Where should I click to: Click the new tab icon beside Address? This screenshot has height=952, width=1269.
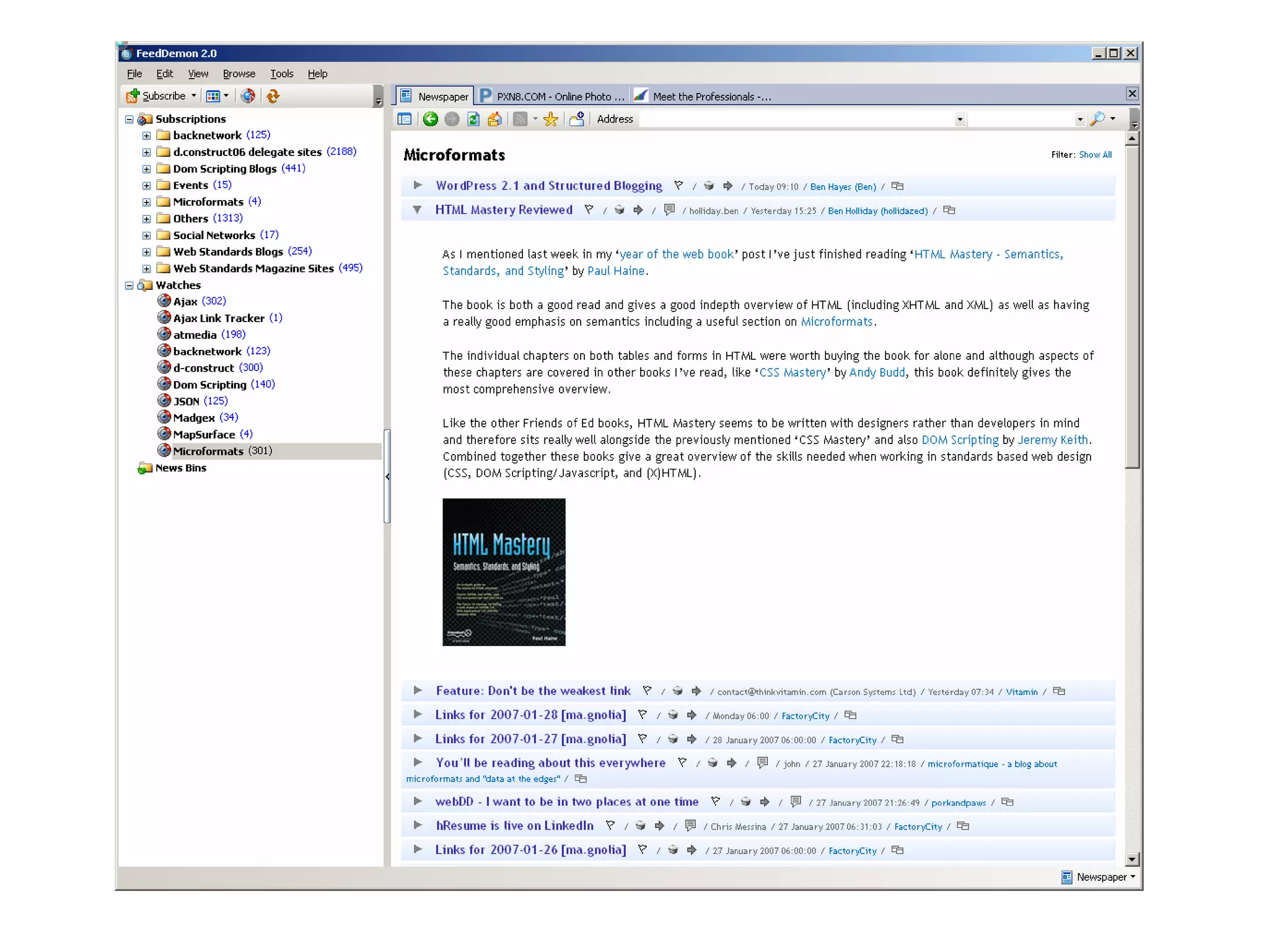pos(577,119)
